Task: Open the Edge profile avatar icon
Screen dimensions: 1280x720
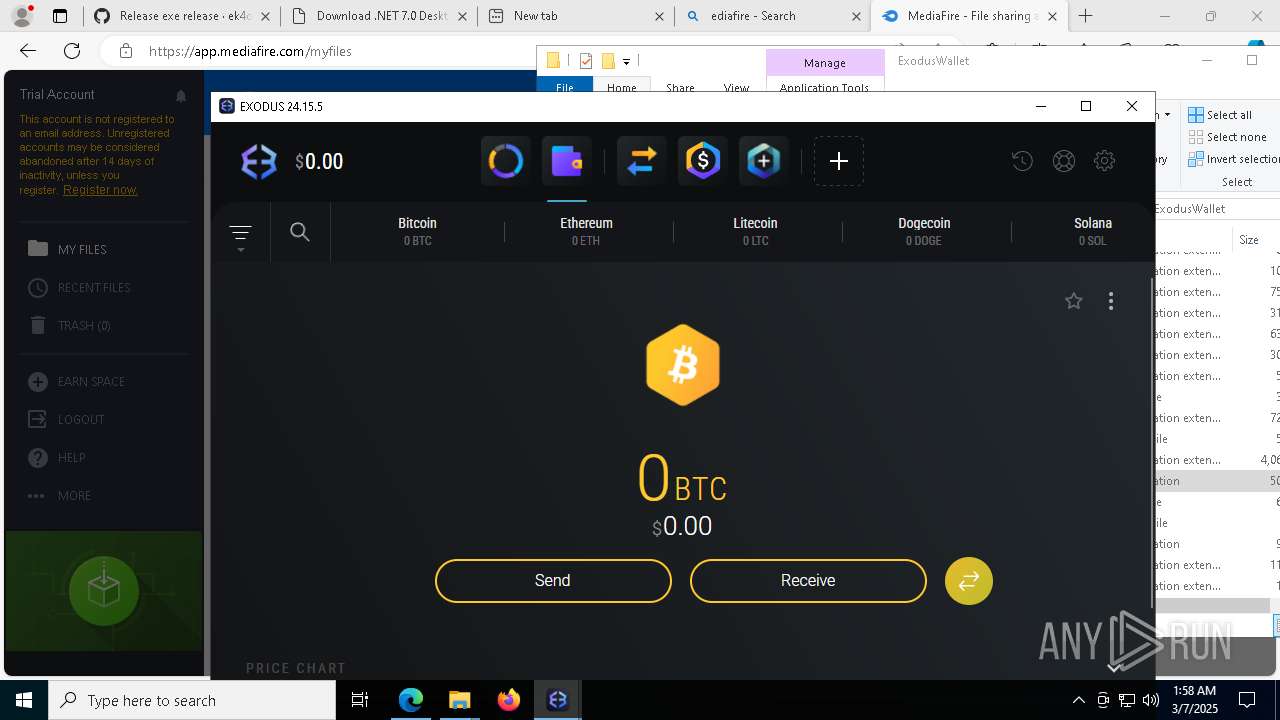Action: (21, 16)
